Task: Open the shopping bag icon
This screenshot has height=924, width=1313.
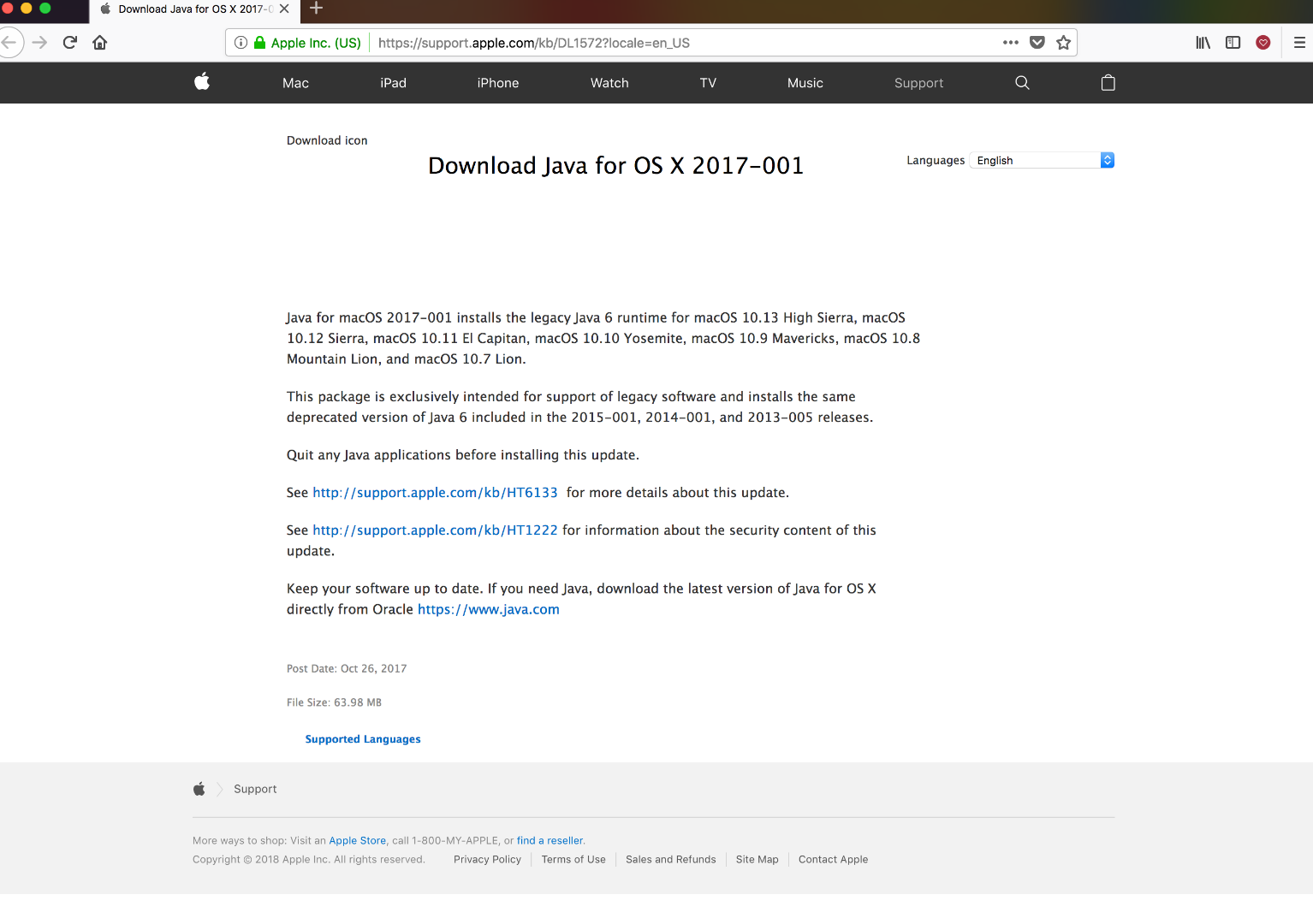Action: [1108, 83]
